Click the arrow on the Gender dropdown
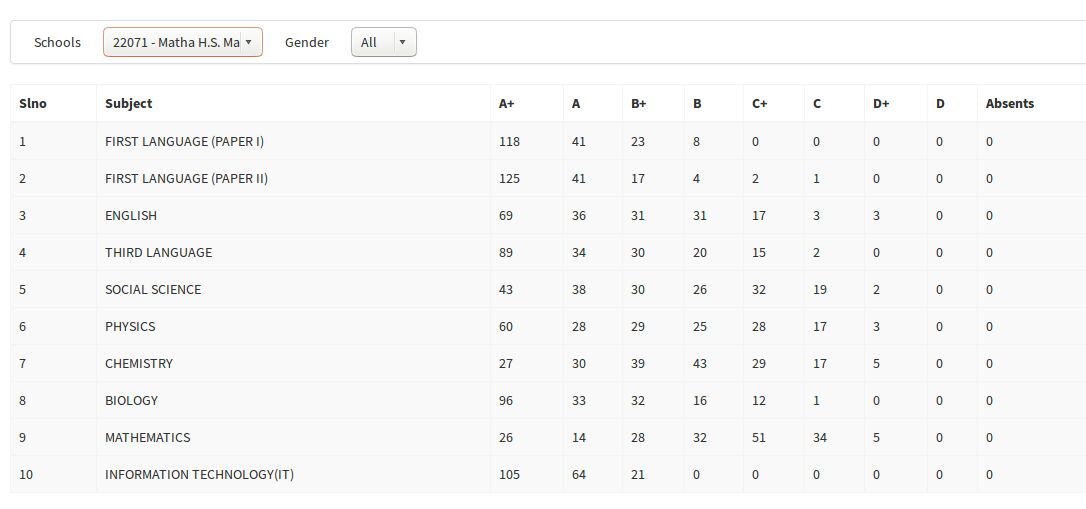 coord(402,42)
